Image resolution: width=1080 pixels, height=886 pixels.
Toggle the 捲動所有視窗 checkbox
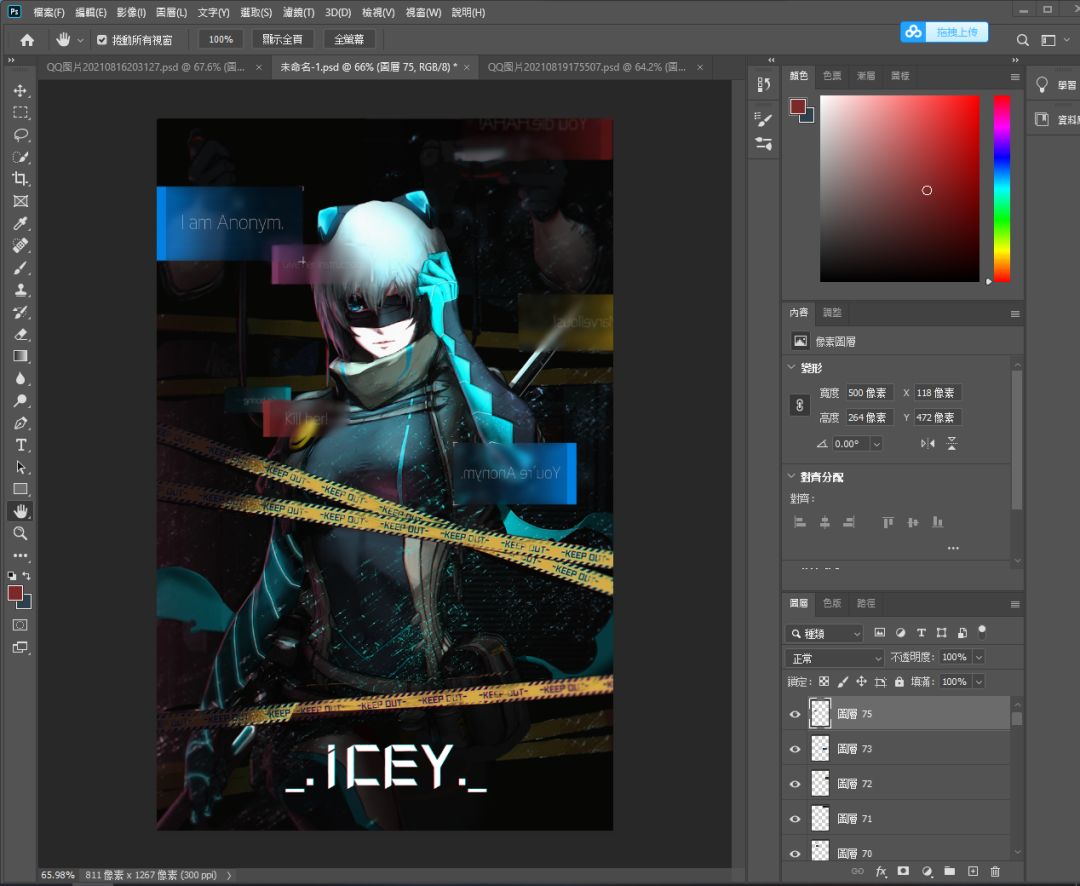102,40
